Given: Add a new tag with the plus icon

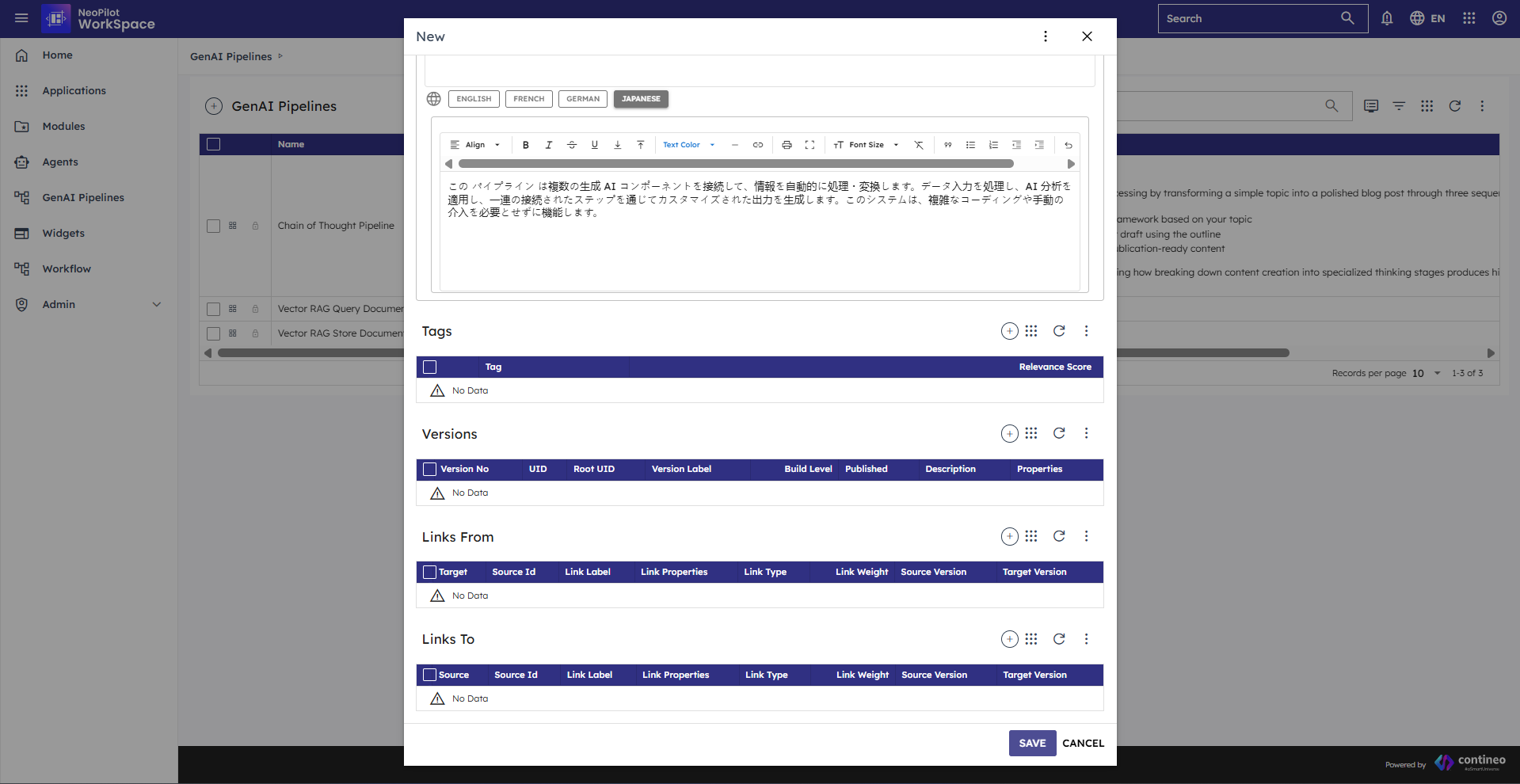Looking at the screenshot, I should tap(1009, 331).
